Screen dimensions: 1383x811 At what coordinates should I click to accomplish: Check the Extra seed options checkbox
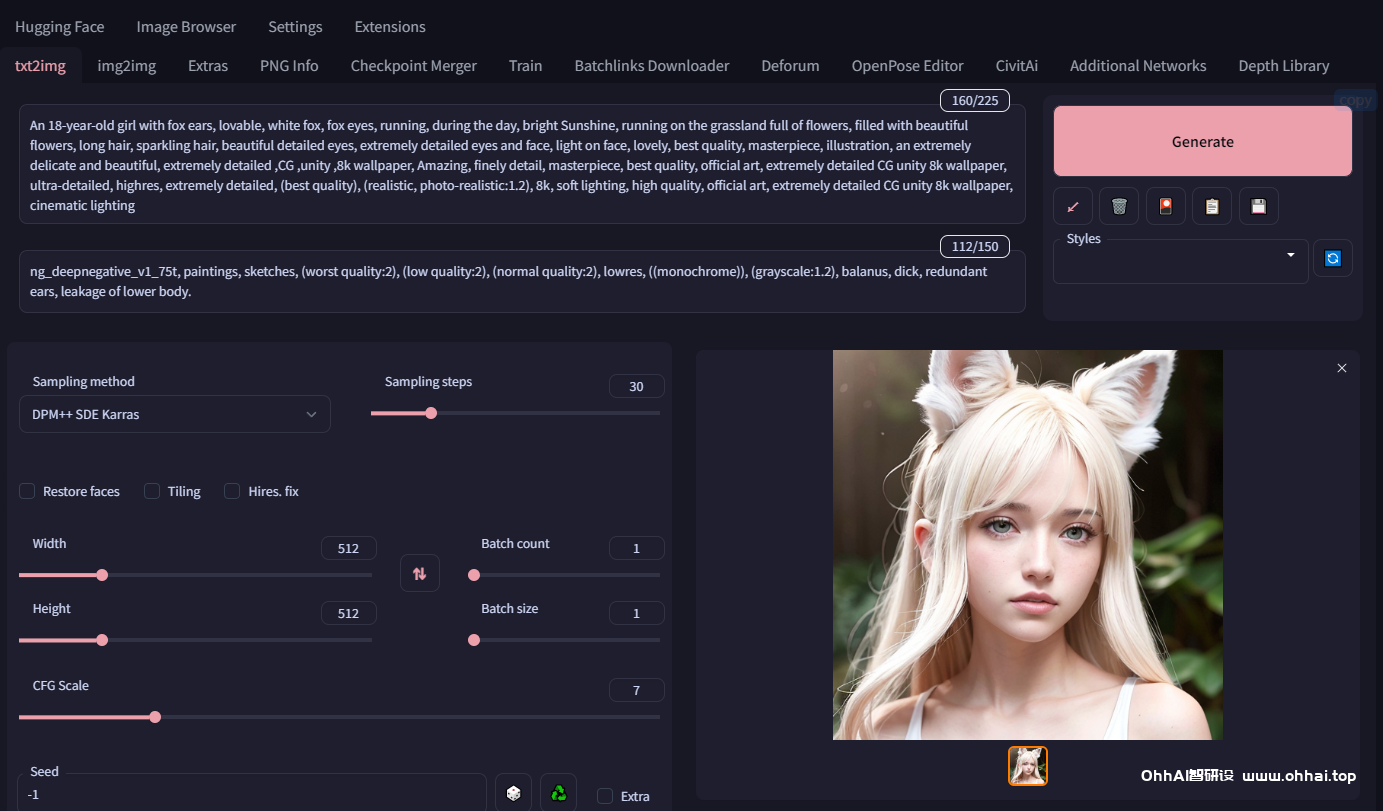click(x=605, y=796)
